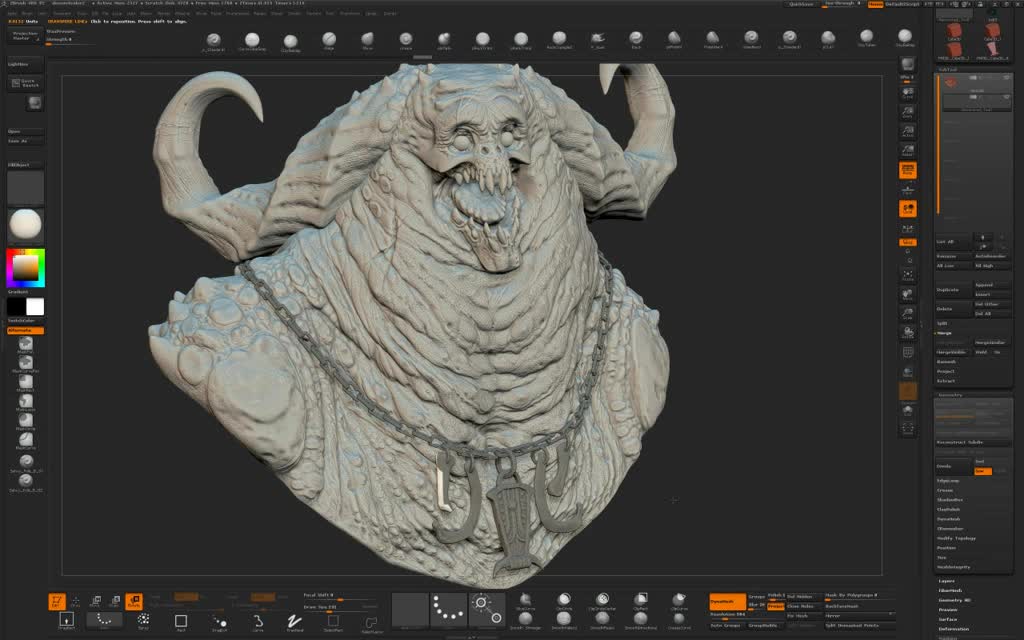Open the Geometry HD palette section
This screenshot has width=1024, height=640.
click(x=954, y=600)
